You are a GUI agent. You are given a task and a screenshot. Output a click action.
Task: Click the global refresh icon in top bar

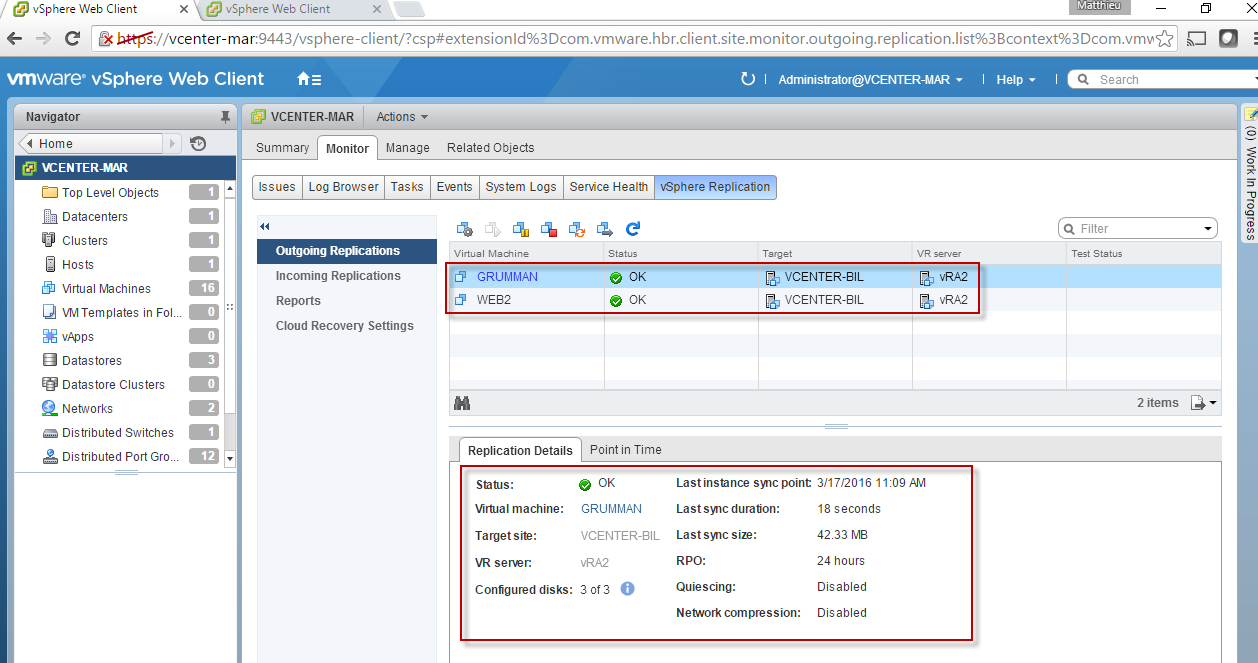click(747, 79)
